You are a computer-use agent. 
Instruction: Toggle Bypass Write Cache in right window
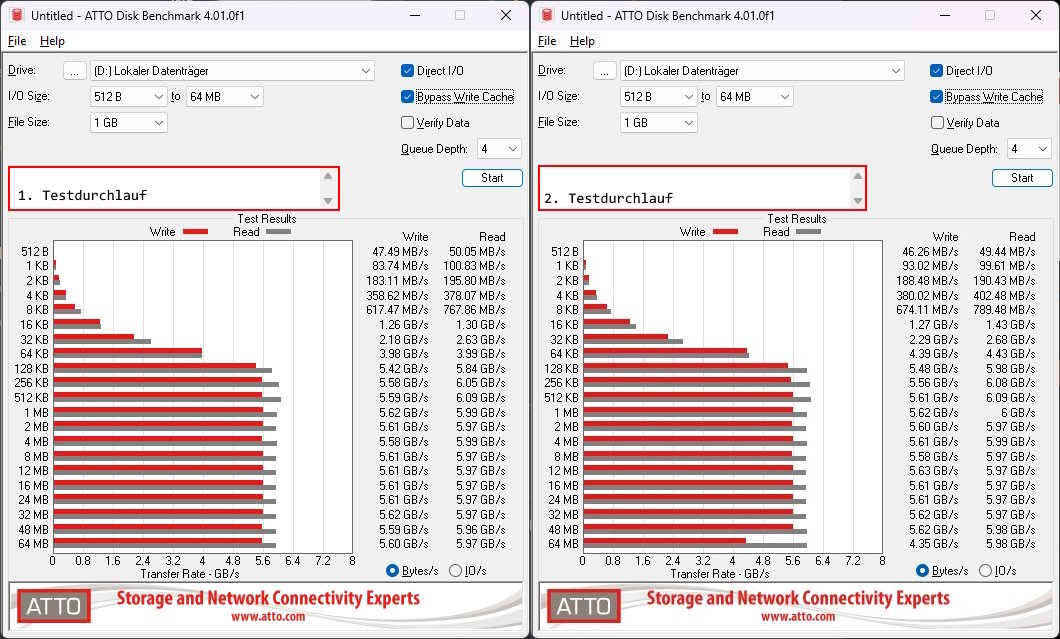click(x=936, y=97)
